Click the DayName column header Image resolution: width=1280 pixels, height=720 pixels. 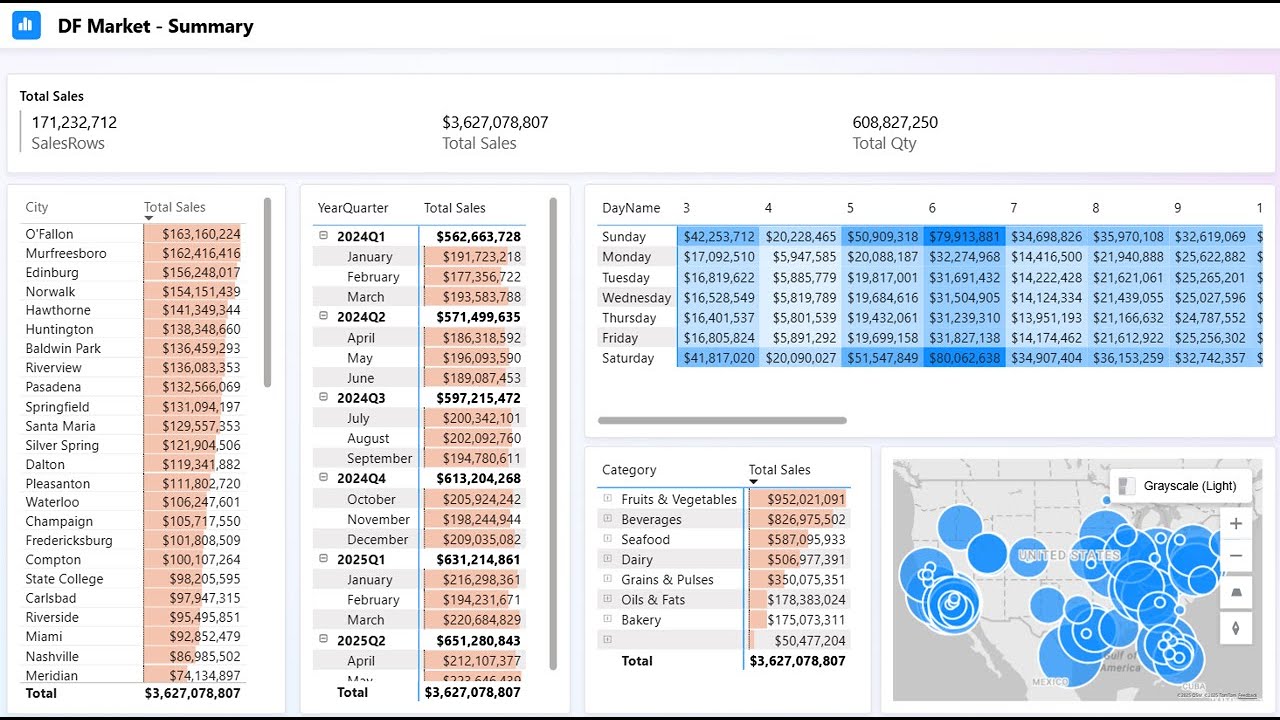click(631, 208)
